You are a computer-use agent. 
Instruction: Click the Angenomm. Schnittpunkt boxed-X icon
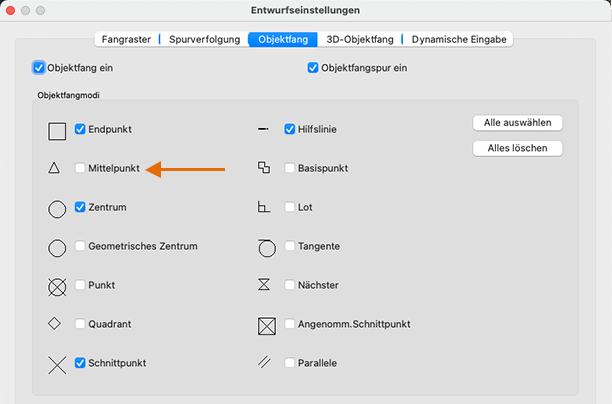tap(266, 325)
